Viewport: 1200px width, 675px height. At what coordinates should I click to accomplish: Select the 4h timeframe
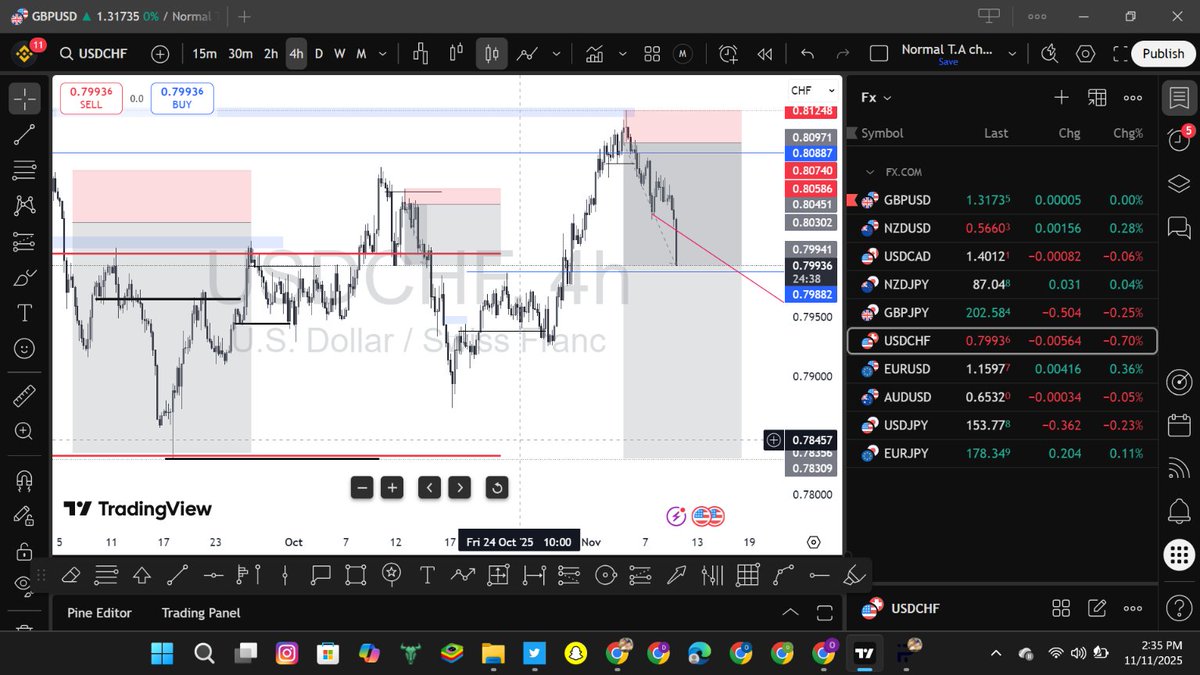(296, 54)
